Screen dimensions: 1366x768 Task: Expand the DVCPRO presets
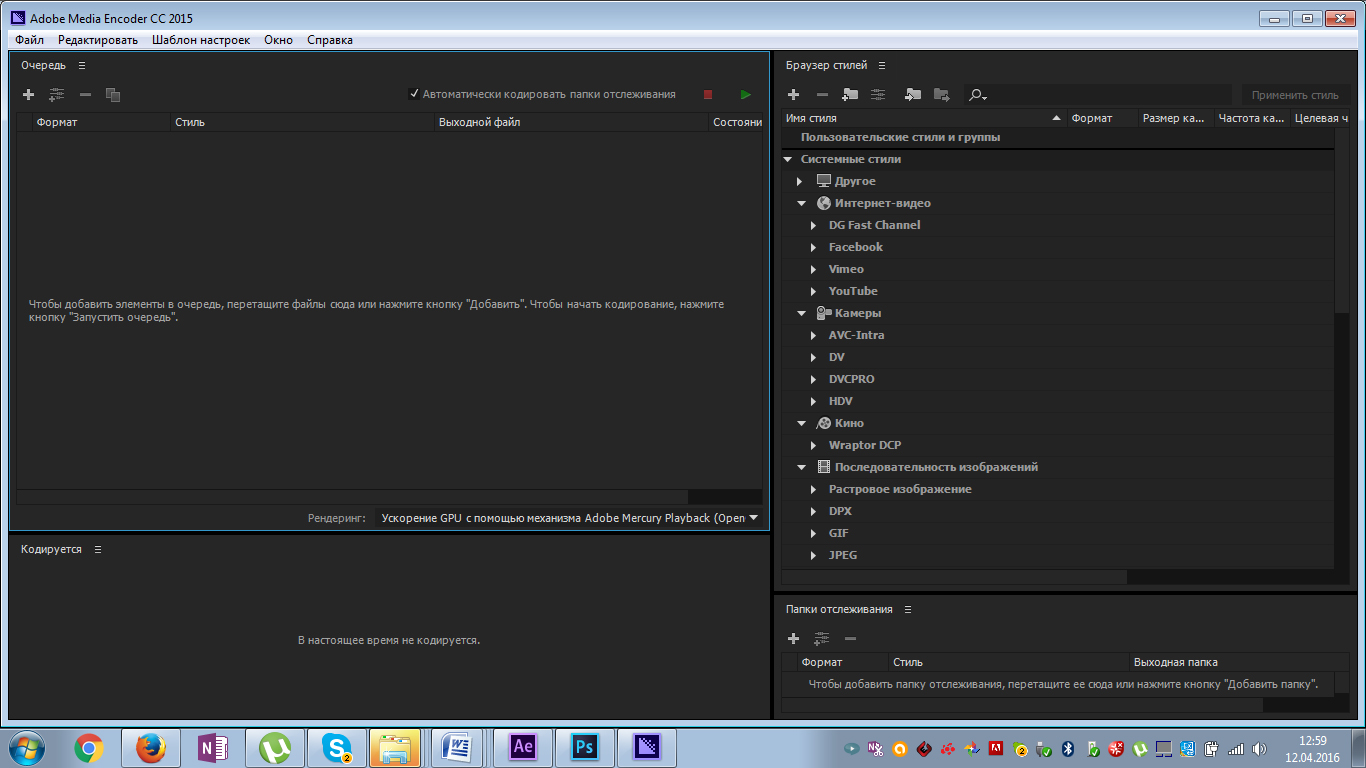pyautogui.click(x=814, y=379)
